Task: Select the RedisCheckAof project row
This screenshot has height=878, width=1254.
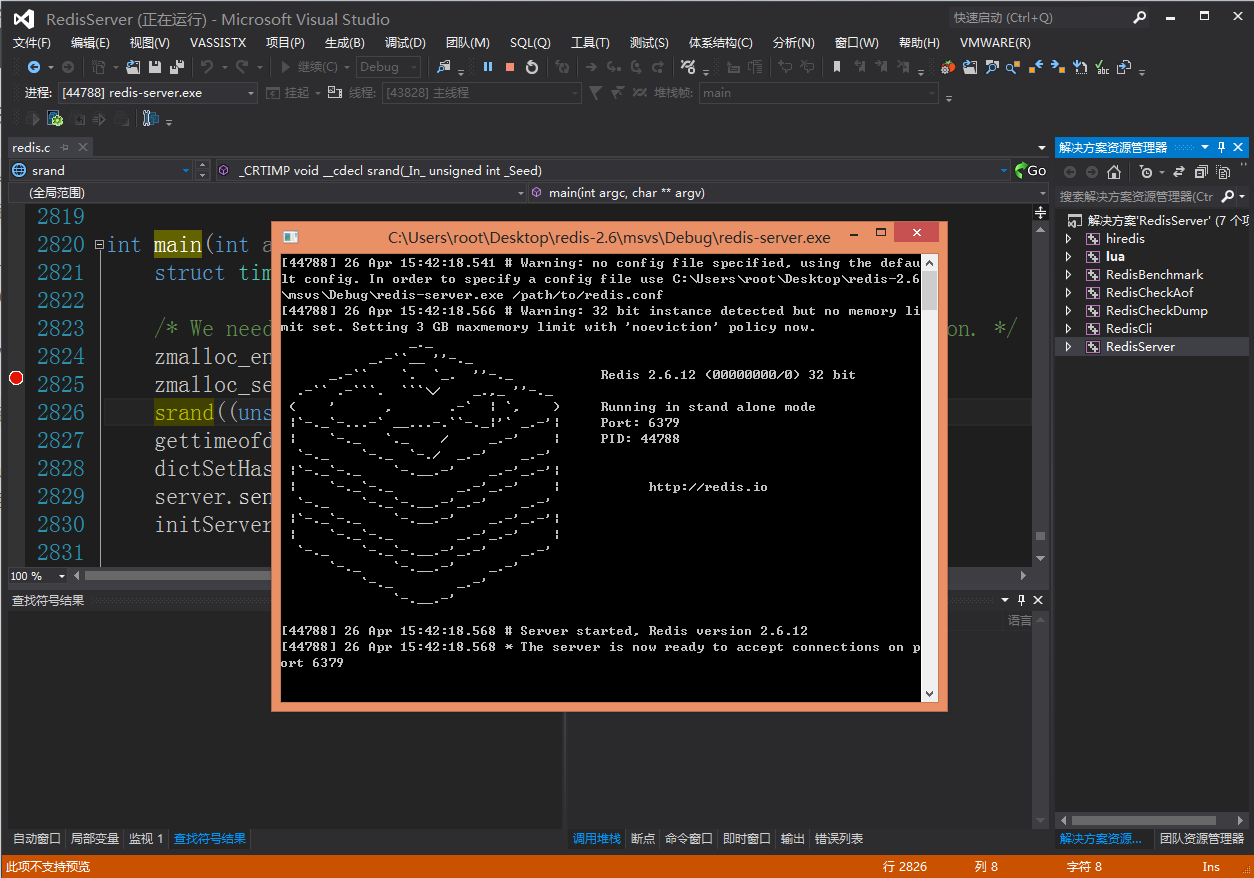Action: [1152, 293]
